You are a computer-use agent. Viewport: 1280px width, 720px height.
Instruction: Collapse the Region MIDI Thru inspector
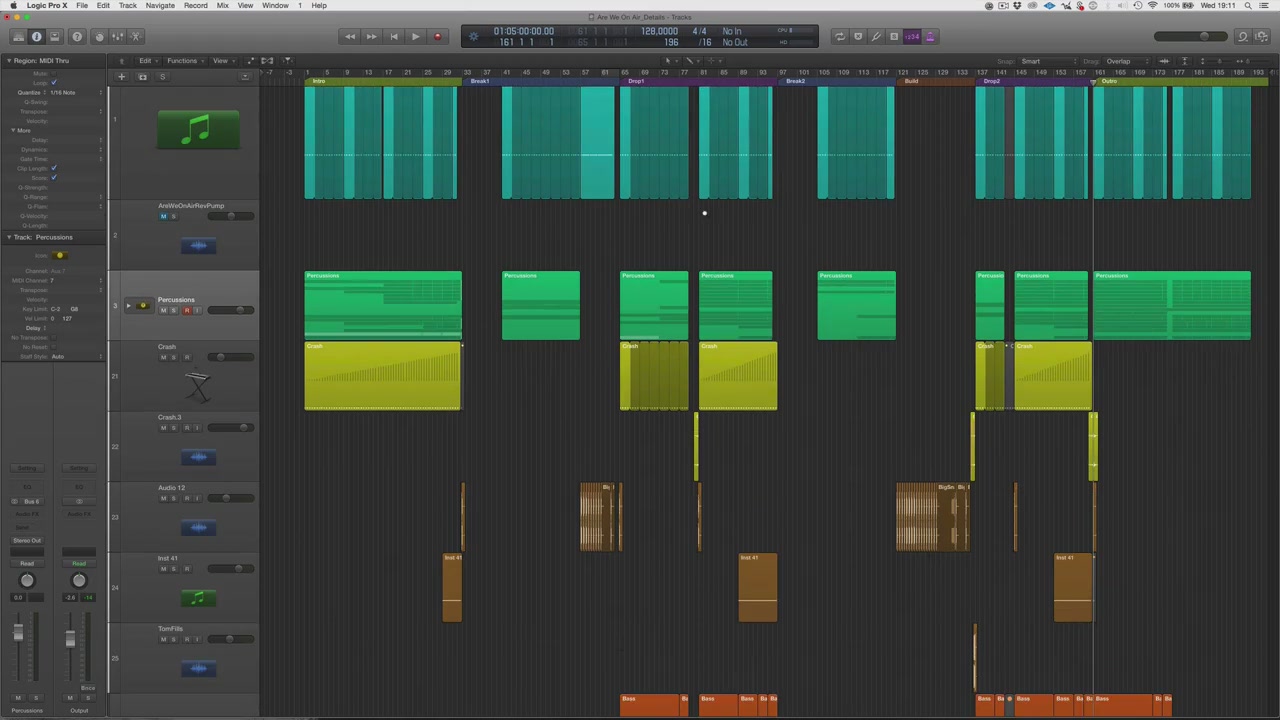pyautogui.click(x=8, y=61)
